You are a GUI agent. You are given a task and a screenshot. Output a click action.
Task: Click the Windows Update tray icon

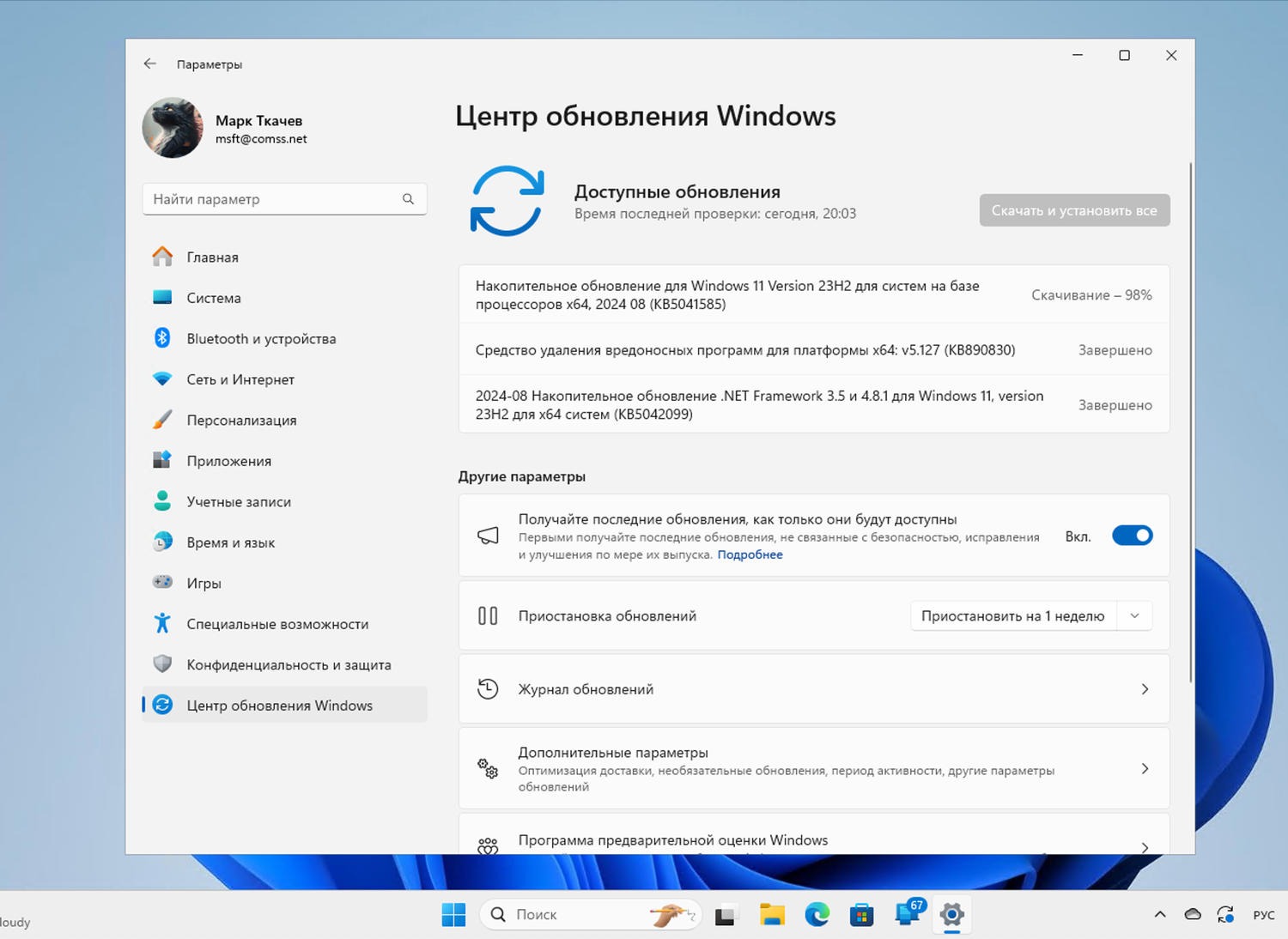(x=1226, y=915)
